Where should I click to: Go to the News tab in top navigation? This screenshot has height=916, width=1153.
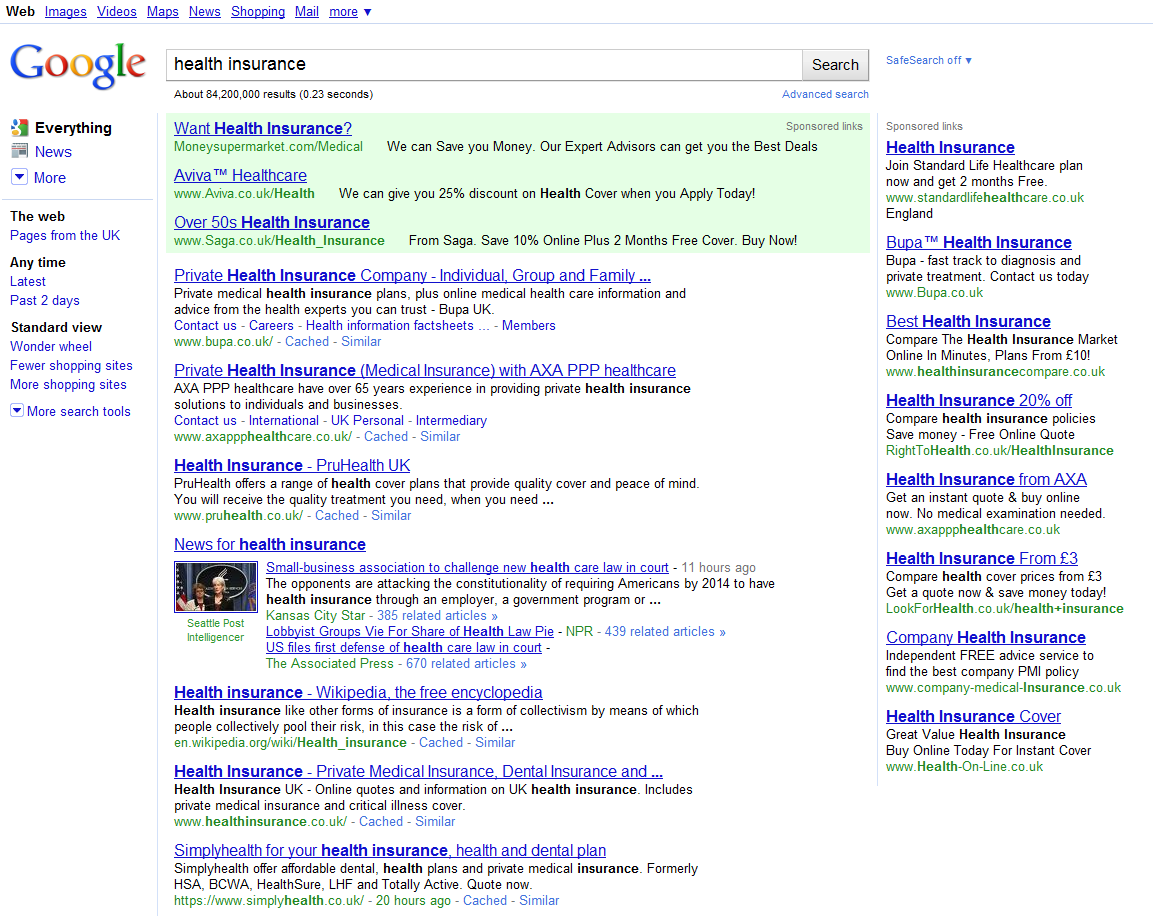[x=204, y=12]
